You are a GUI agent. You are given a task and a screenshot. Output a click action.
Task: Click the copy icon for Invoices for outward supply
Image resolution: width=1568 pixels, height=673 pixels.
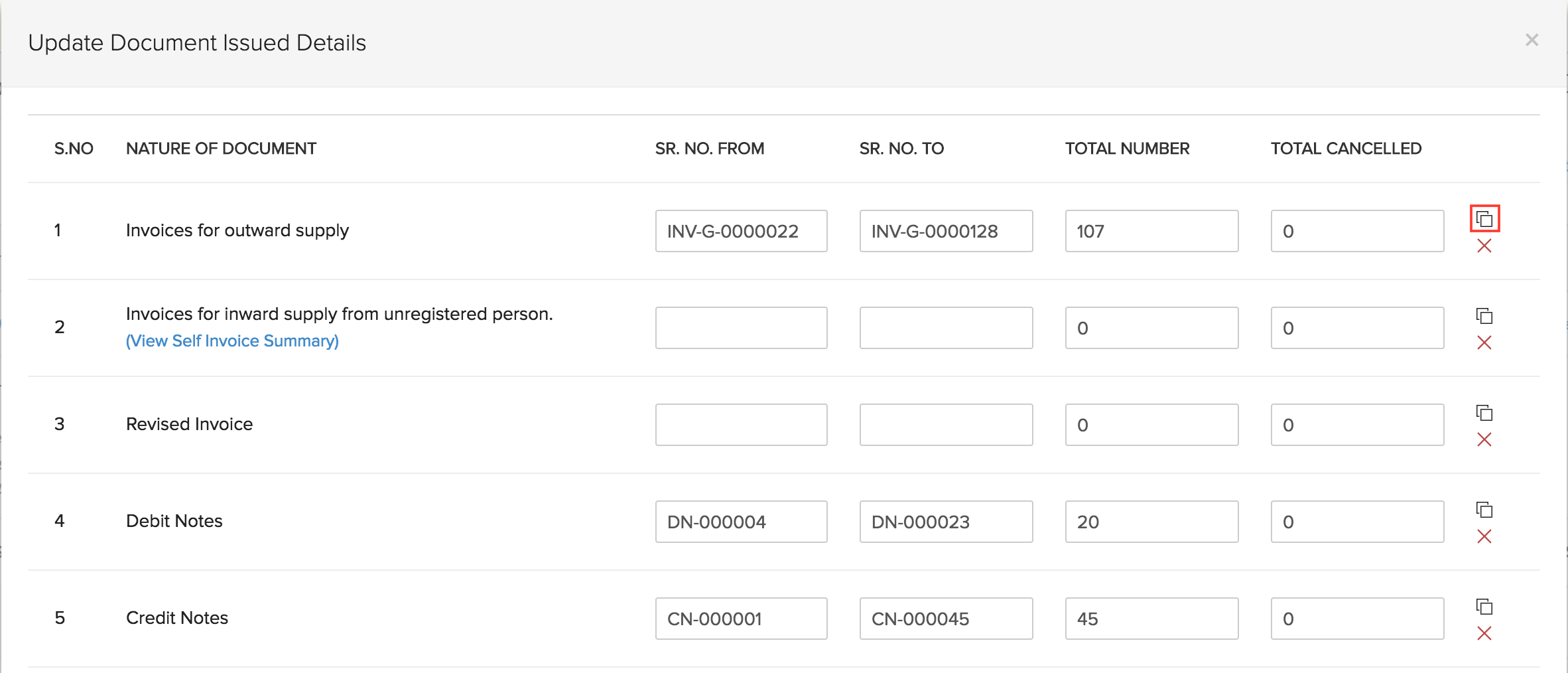point(1484,219)
